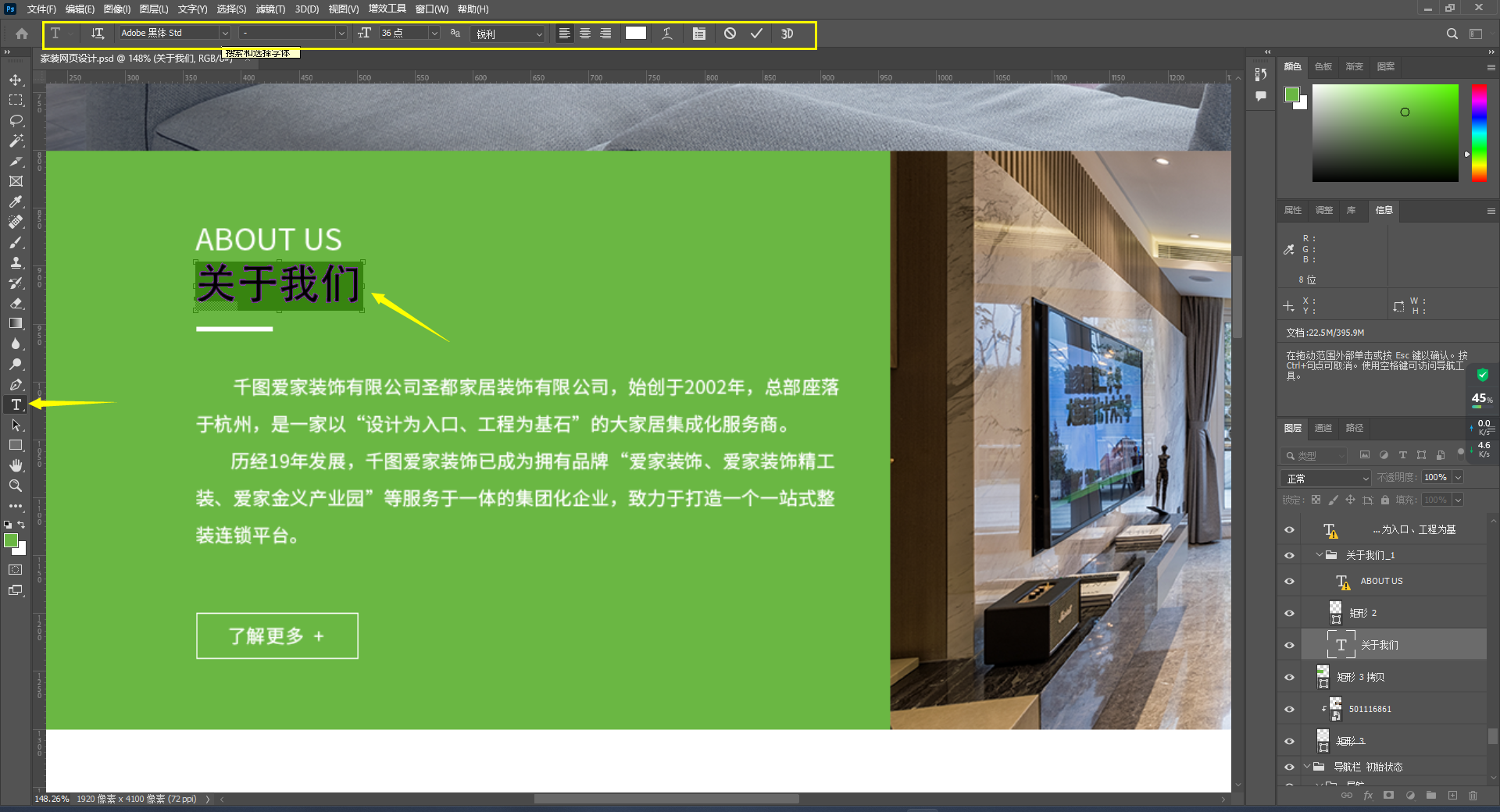Select the Frame tool
The height and width of the screenshot is (812, 1500).
(16, 181)
